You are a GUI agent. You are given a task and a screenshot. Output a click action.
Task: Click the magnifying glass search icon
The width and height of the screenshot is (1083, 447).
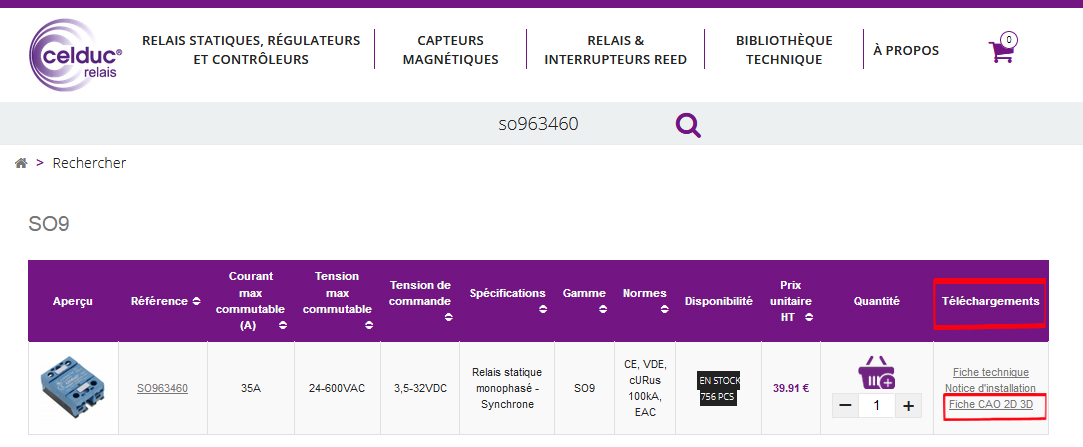click(688, 125)
